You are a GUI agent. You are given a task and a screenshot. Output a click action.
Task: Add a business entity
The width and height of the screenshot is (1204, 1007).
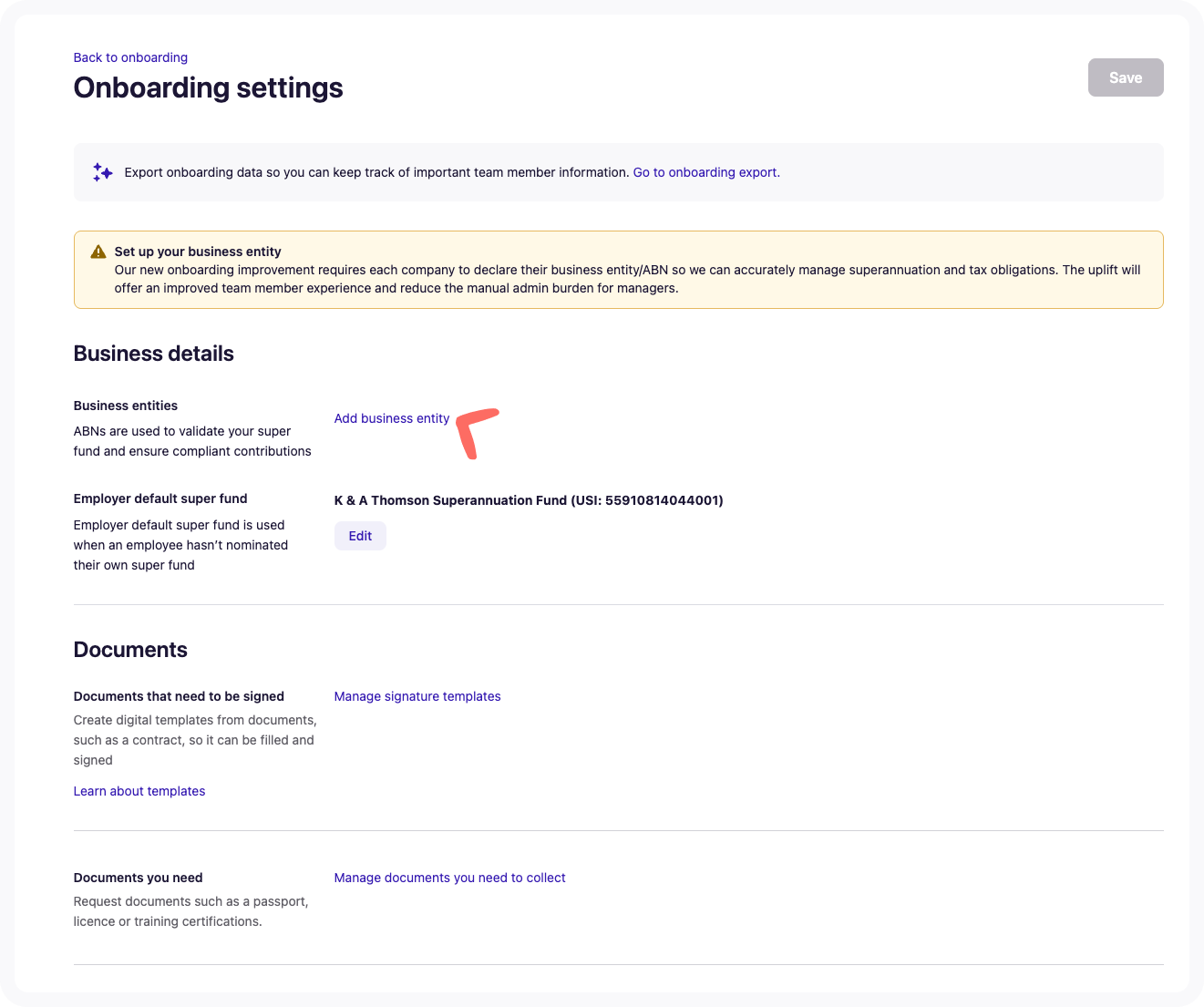pos(391,418)
